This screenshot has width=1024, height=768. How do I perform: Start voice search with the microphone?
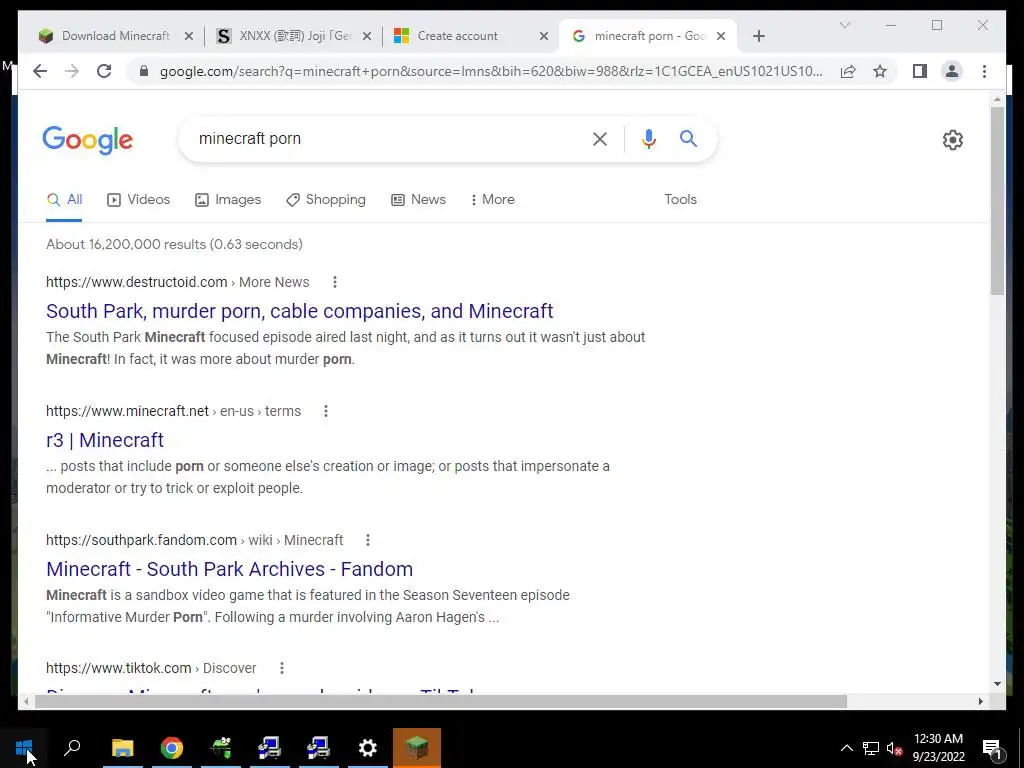[648, 138]
